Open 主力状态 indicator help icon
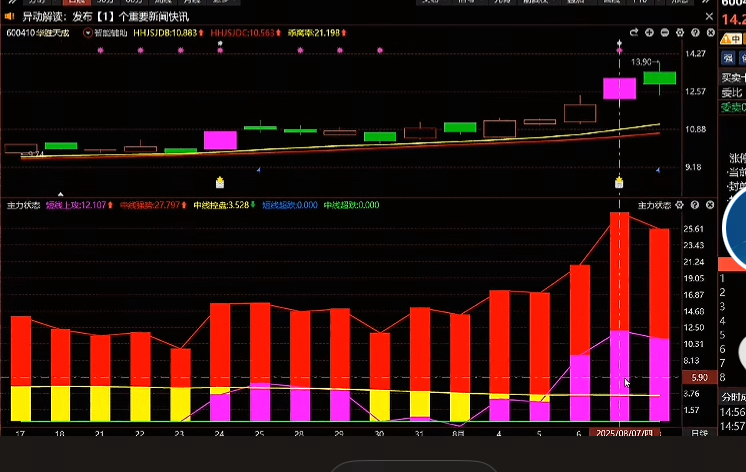The width and height of the screenshot is (746, 472). 695,205
